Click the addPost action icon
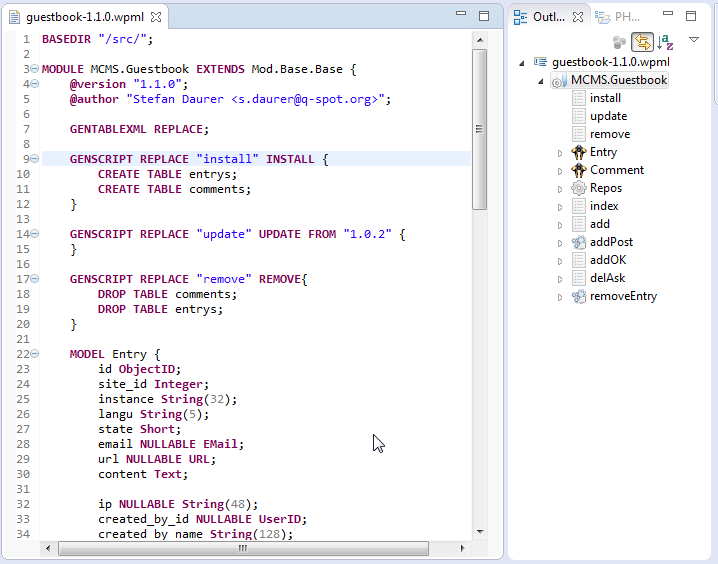The height and width of the screenshot is (564, 718). point(579,242)
